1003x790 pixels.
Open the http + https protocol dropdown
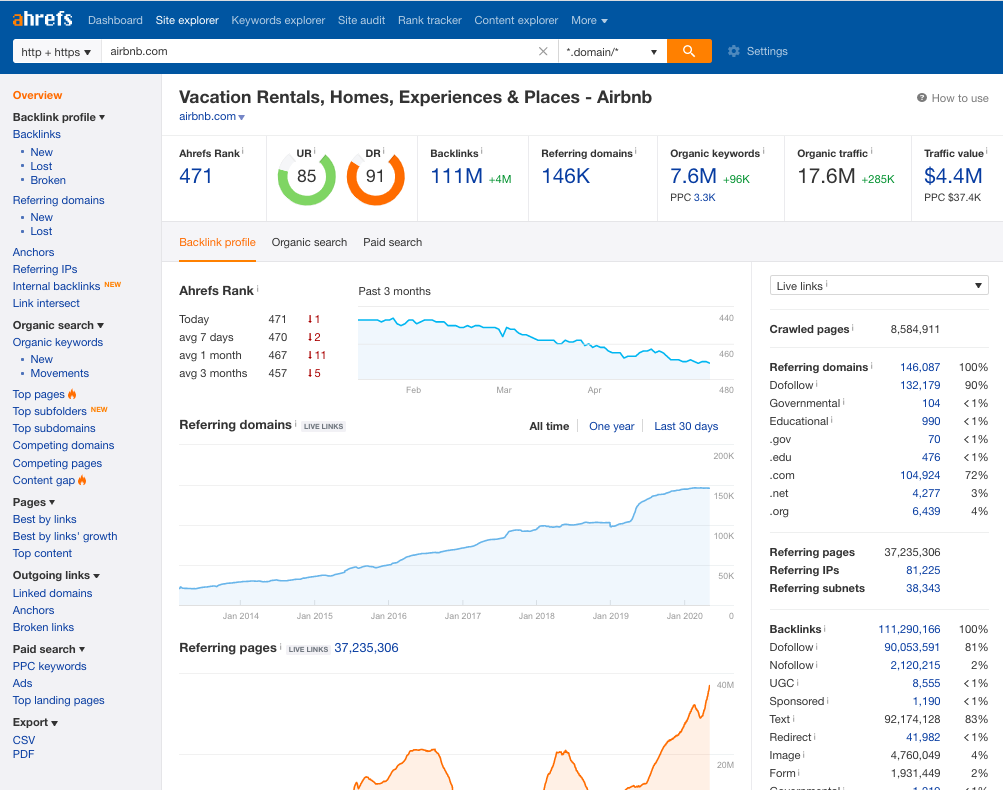[x=56, y=51]
